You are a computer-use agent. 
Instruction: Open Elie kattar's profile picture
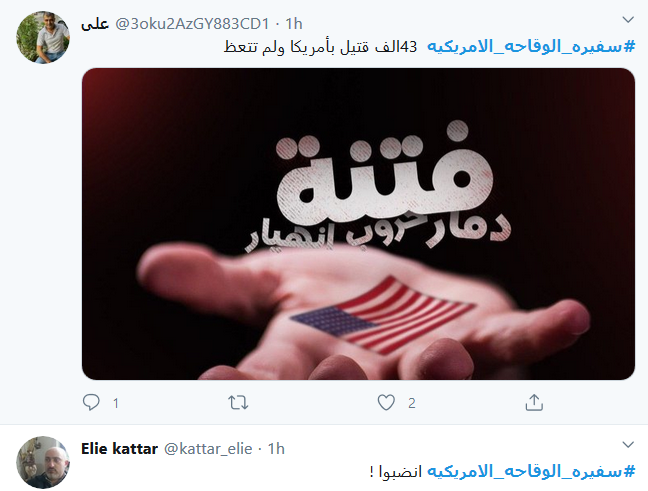(x=43, y=462)
